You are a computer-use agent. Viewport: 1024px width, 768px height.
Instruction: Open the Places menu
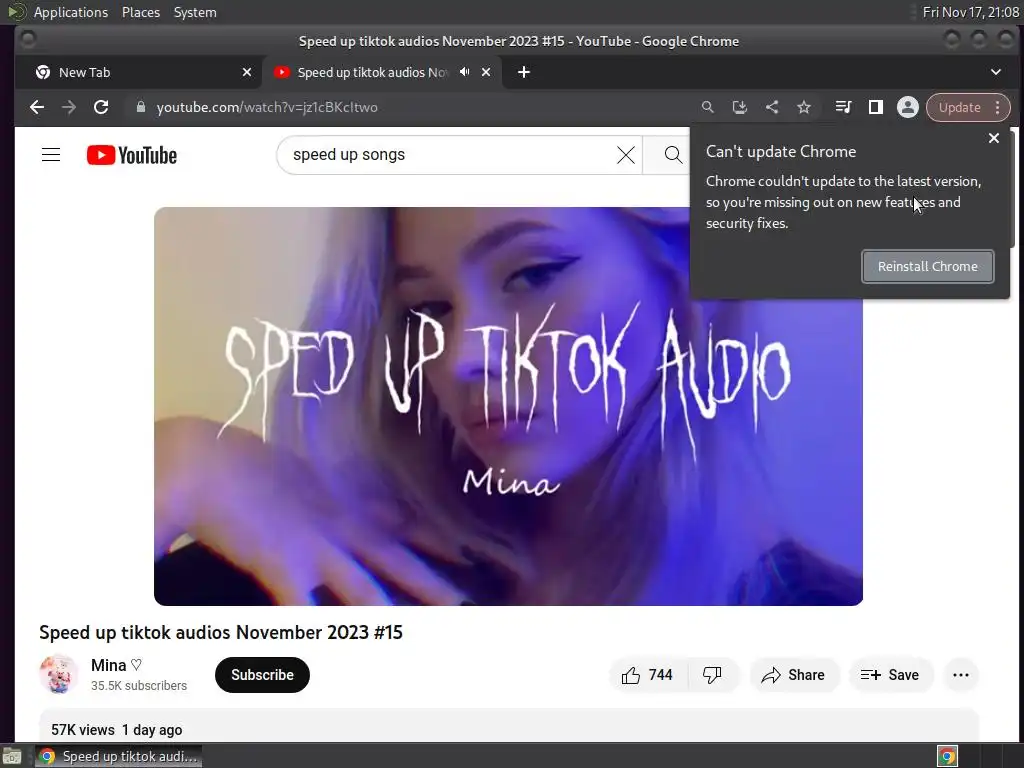[x=140, y=12]
